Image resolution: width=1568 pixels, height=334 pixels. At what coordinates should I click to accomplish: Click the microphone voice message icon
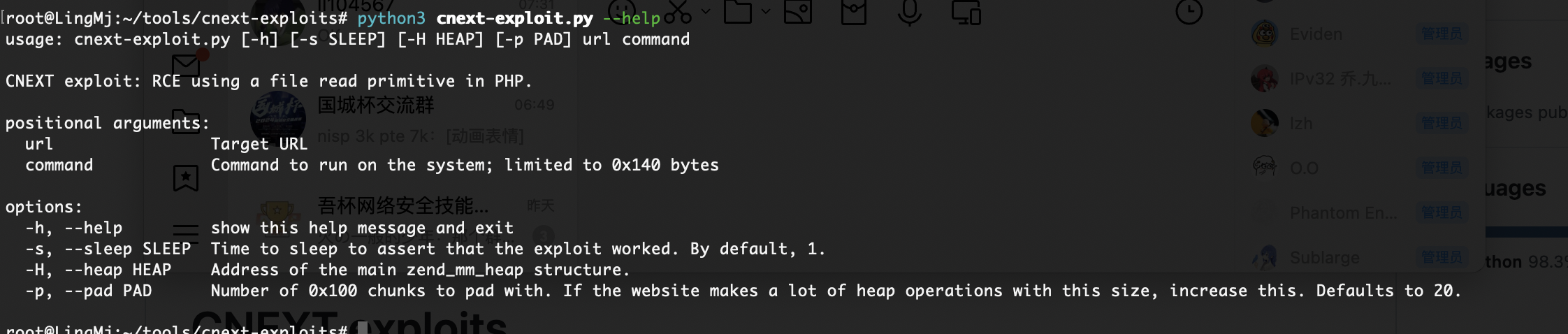[909, 11]
